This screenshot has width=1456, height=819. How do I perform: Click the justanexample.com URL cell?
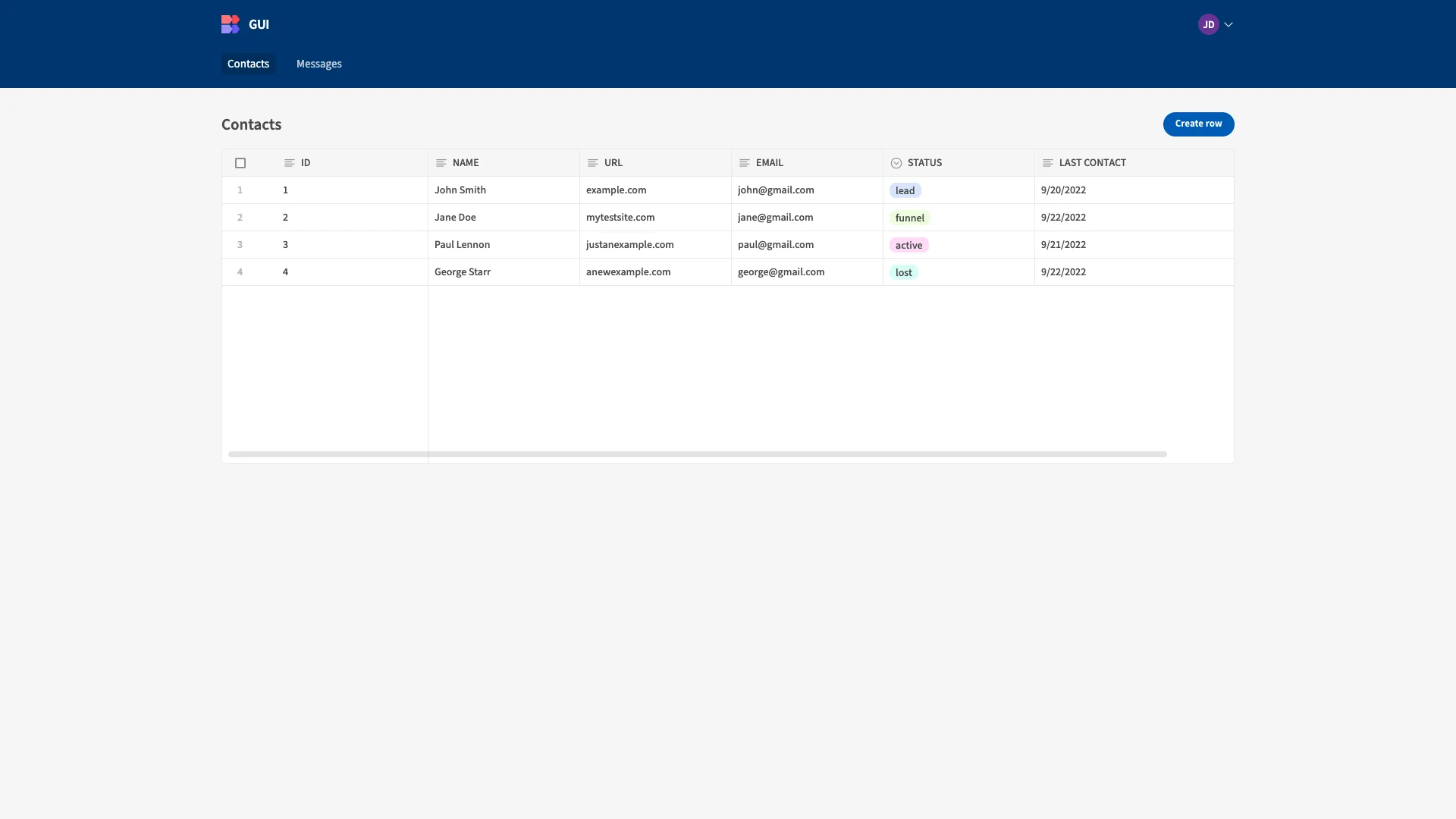coord(655,245)
